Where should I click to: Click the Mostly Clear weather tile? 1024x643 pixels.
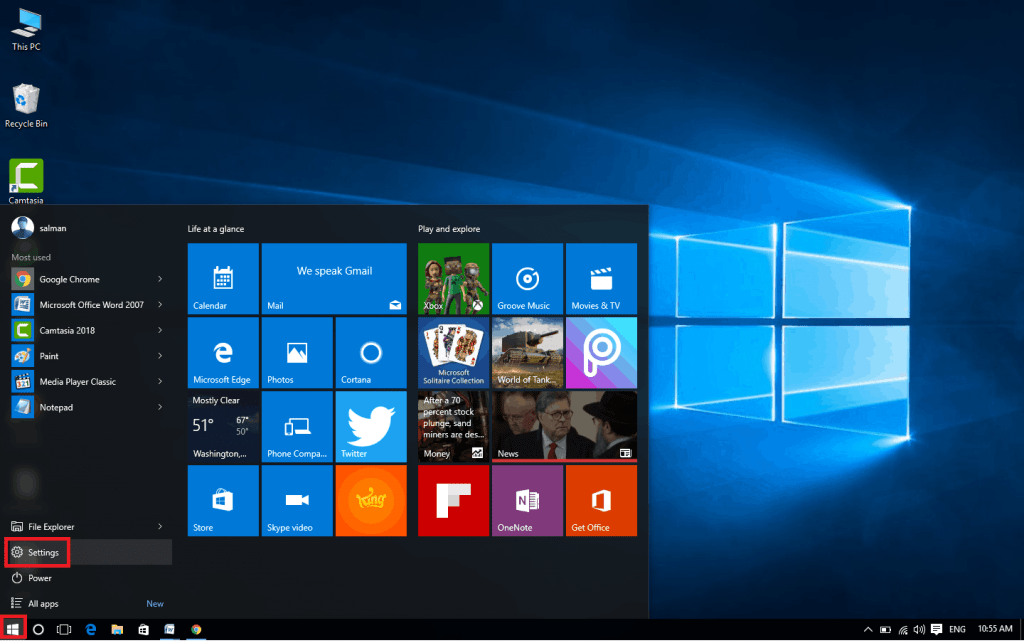(222, 427)
